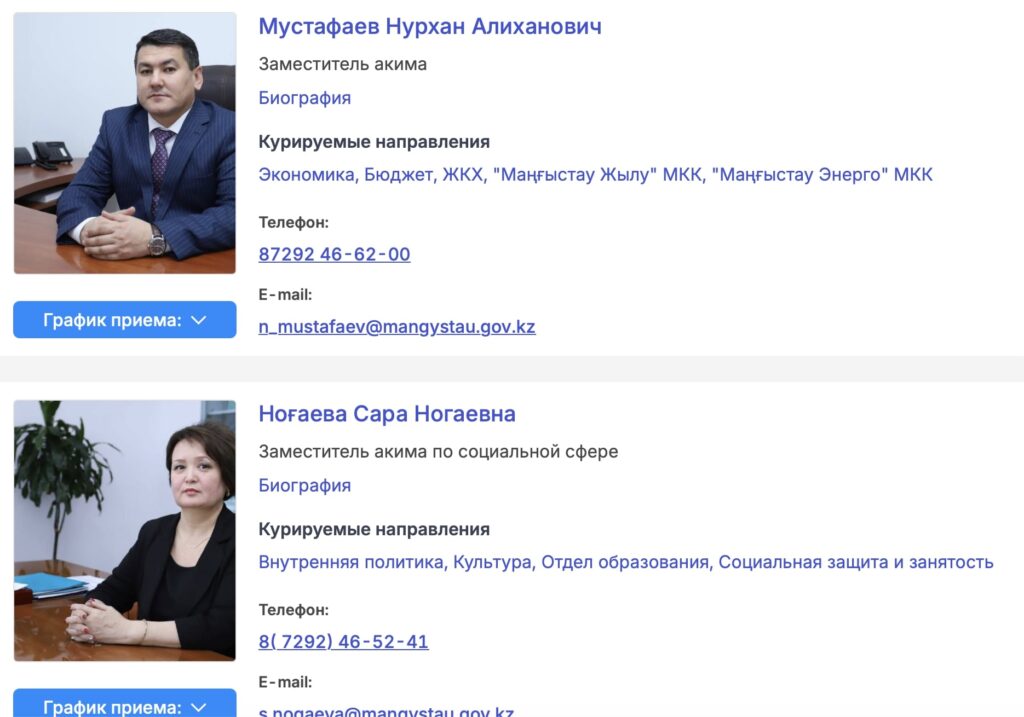The width and height of the screenshot is (1024, 717).
Task: Expand График приема below Мустафаев photo
Action: [x=125, y=320]
